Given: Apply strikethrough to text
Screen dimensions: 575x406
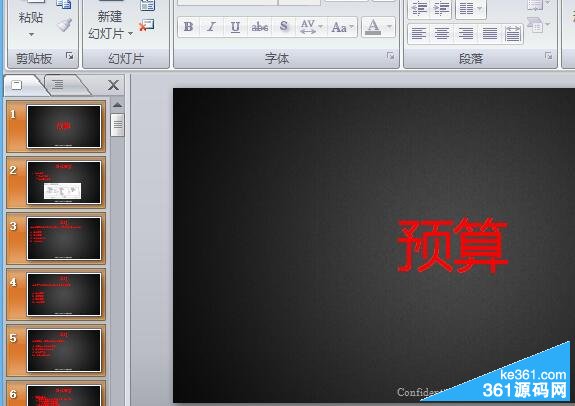Looking at the screenshot, I should click(x=259, y=27).
